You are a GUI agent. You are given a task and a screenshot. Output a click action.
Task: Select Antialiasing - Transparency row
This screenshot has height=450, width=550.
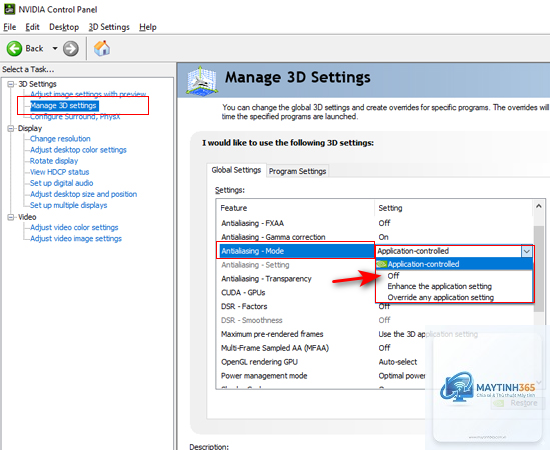click(296, 279)
